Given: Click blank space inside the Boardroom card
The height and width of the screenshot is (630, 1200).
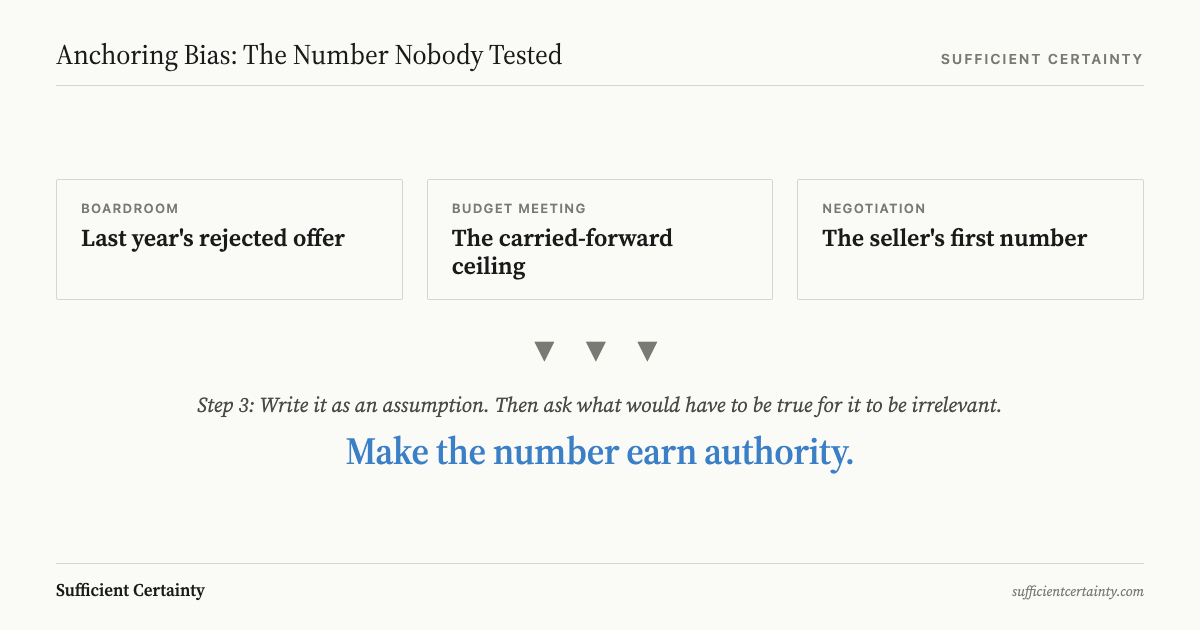Looking at the screenshot, I should pos(229,274).
